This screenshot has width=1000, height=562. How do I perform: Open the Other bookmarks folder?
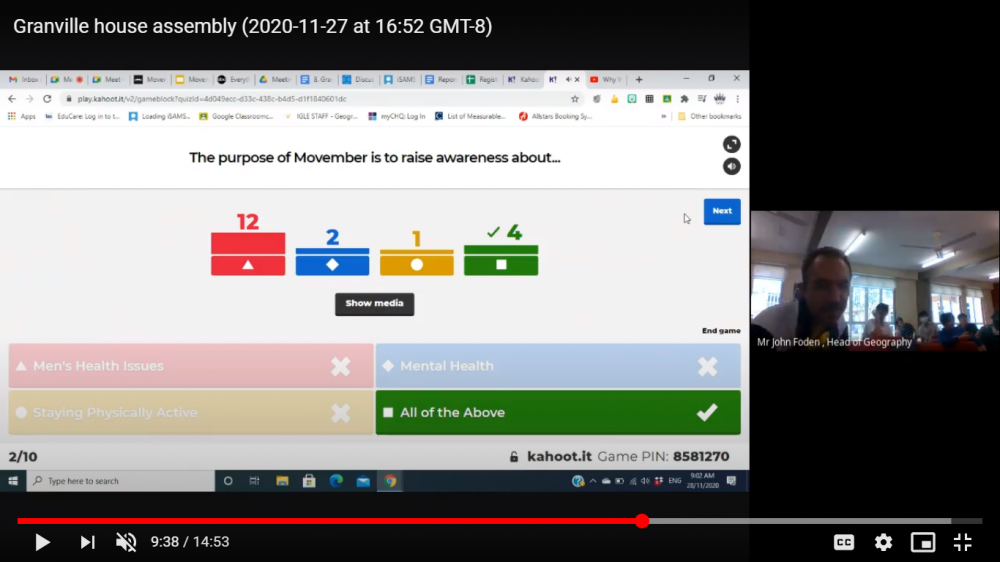pyautogui.click(x=709, y=116)
